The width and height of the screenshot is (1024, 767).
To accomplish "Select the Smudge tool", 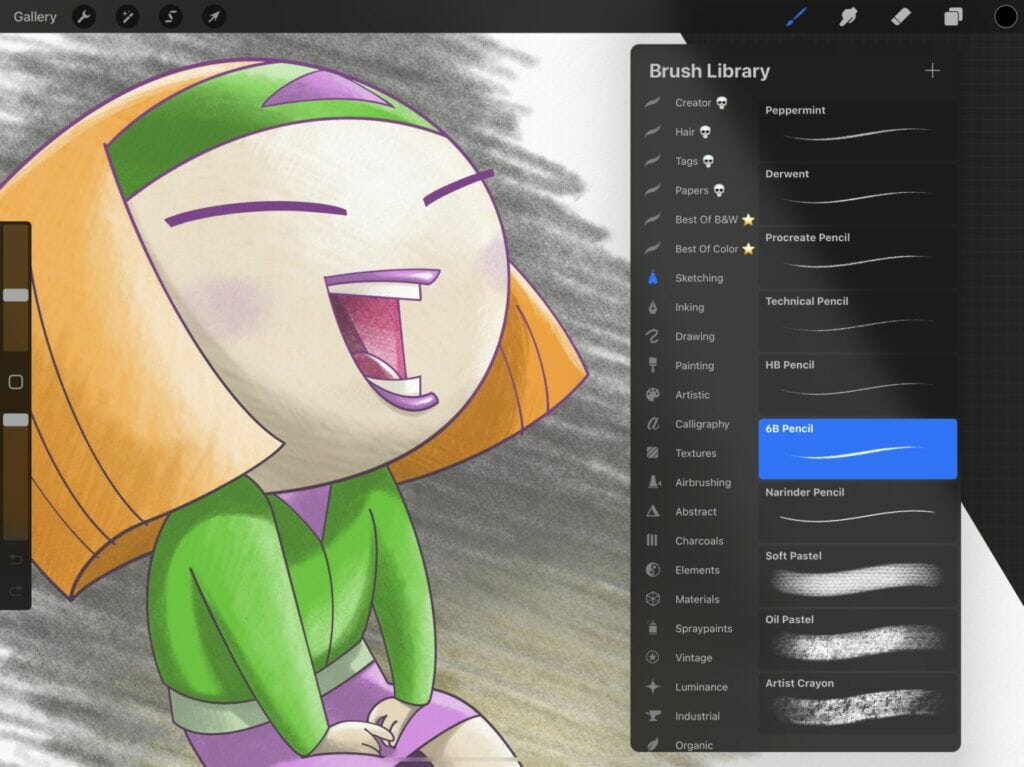I will [x=848, y=16].
